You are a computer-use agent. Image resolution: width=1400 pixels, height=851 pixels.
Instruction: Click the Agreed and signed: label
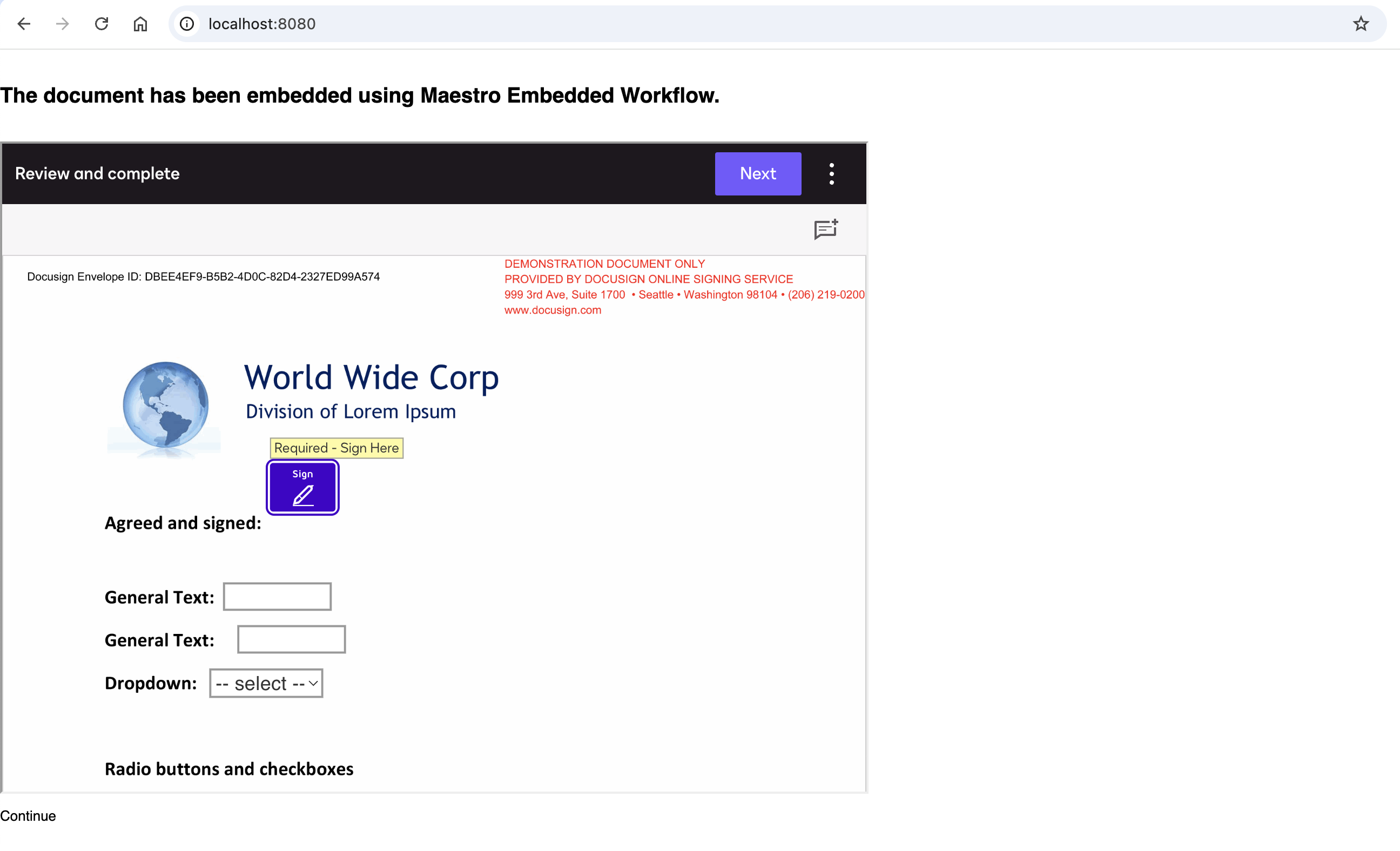[x=183, y=523]
